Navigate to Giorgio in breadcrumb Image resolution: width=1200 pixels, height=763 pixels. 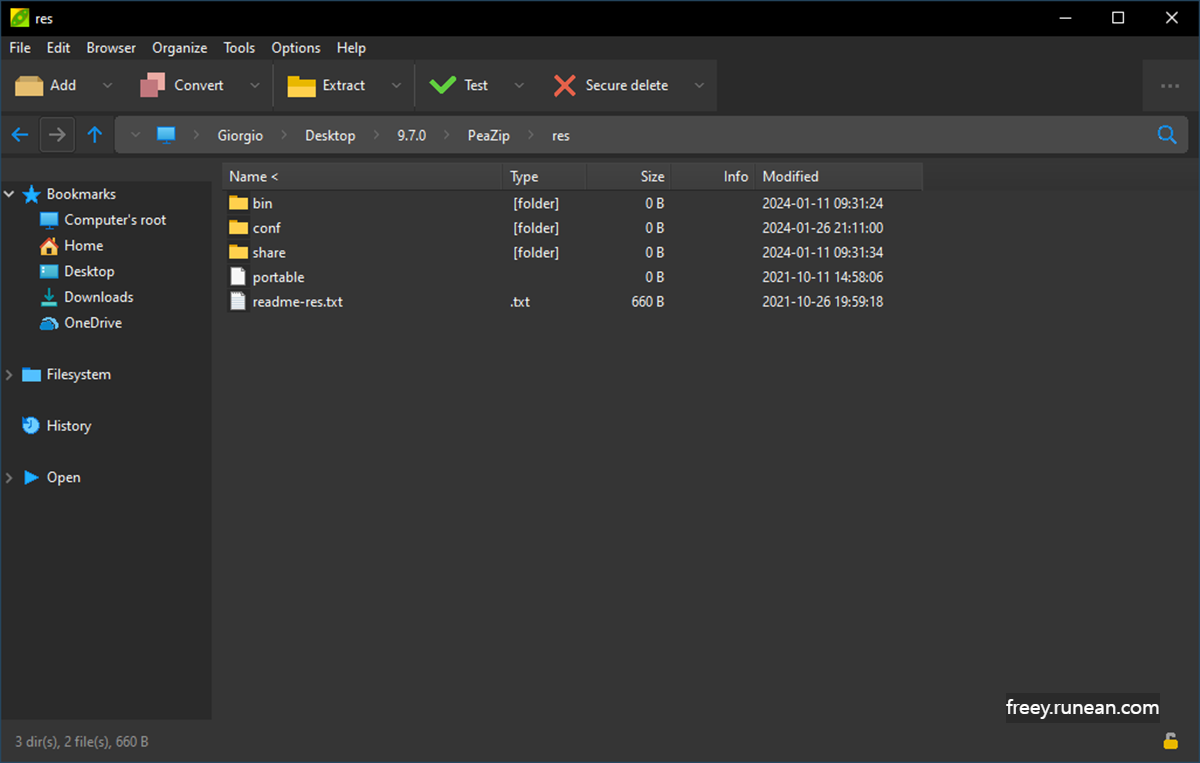coord(240,136)
